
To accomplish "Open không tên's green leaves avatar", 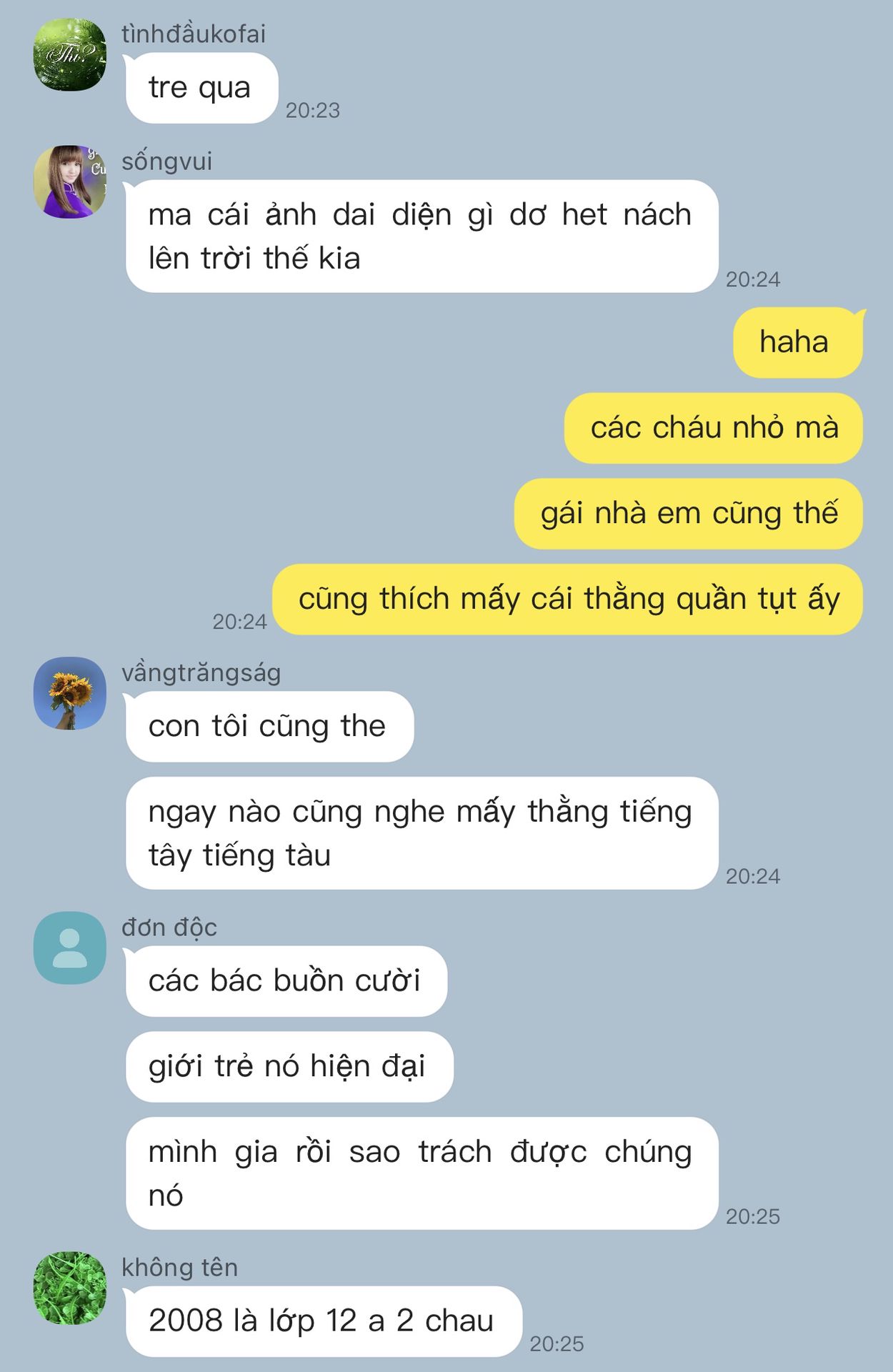I will (x=70, y=1288).
